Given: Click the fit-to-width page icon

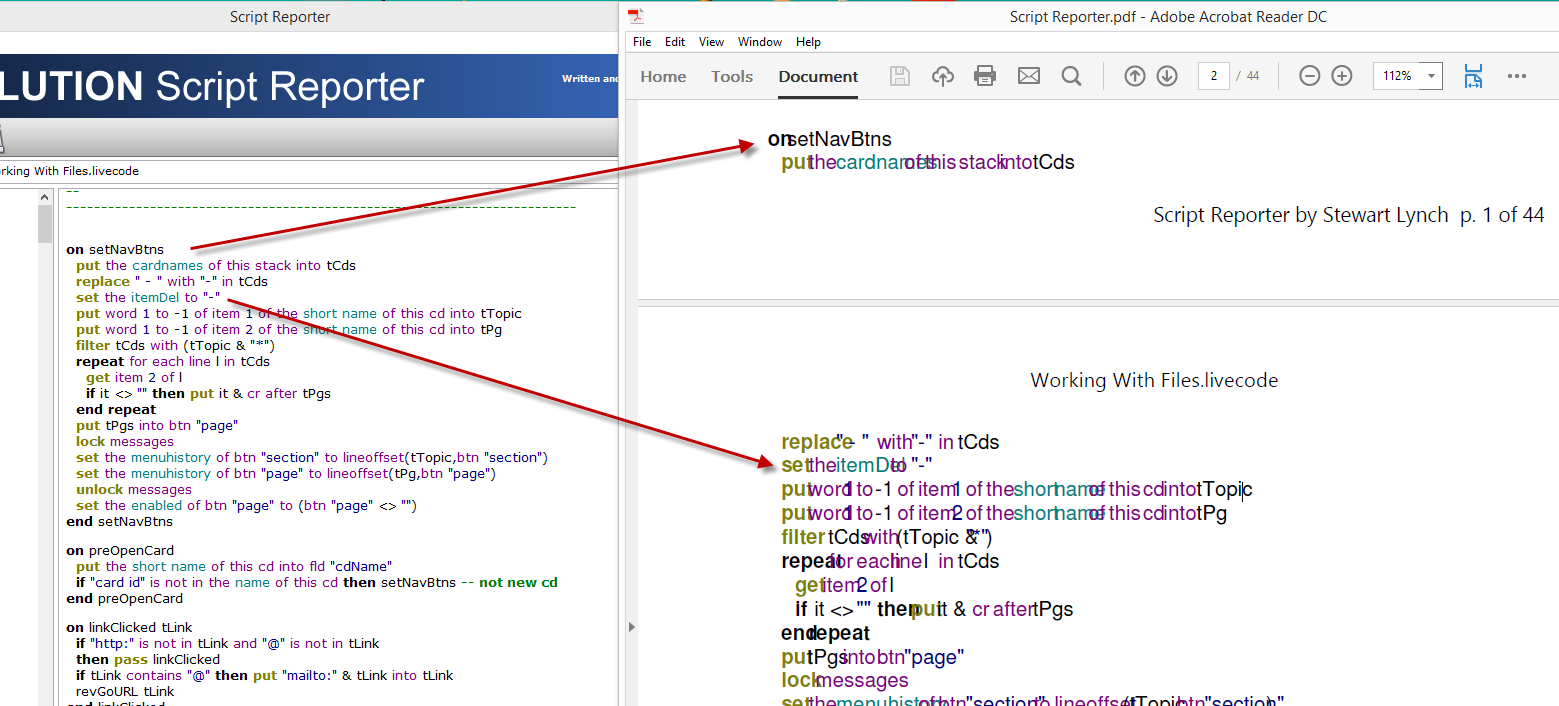Looking at the screenshot, I should pos(1472,76).
